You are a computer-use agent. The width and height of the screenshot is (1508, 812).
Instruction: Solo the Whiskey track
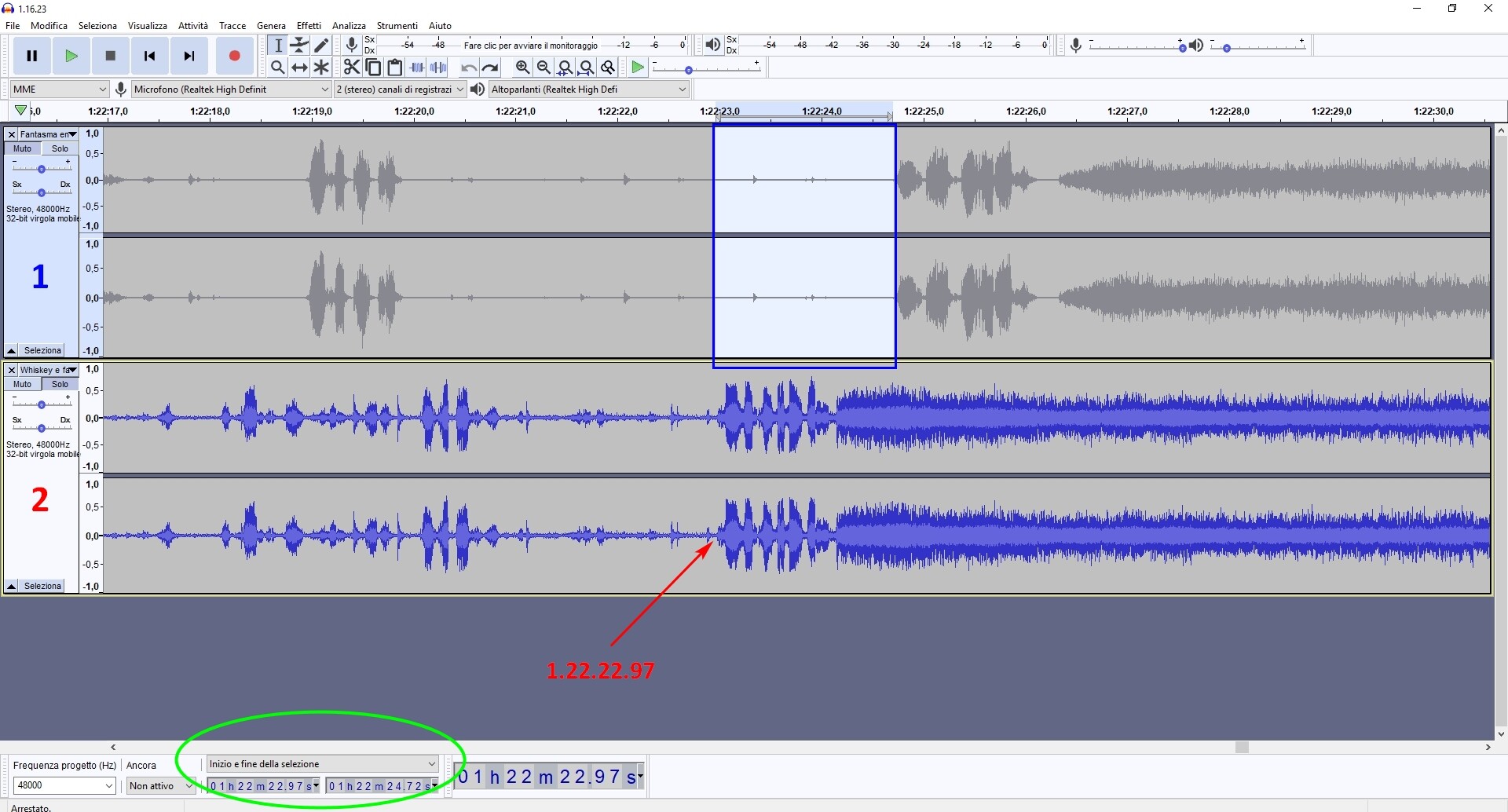(x=60, y=384)
